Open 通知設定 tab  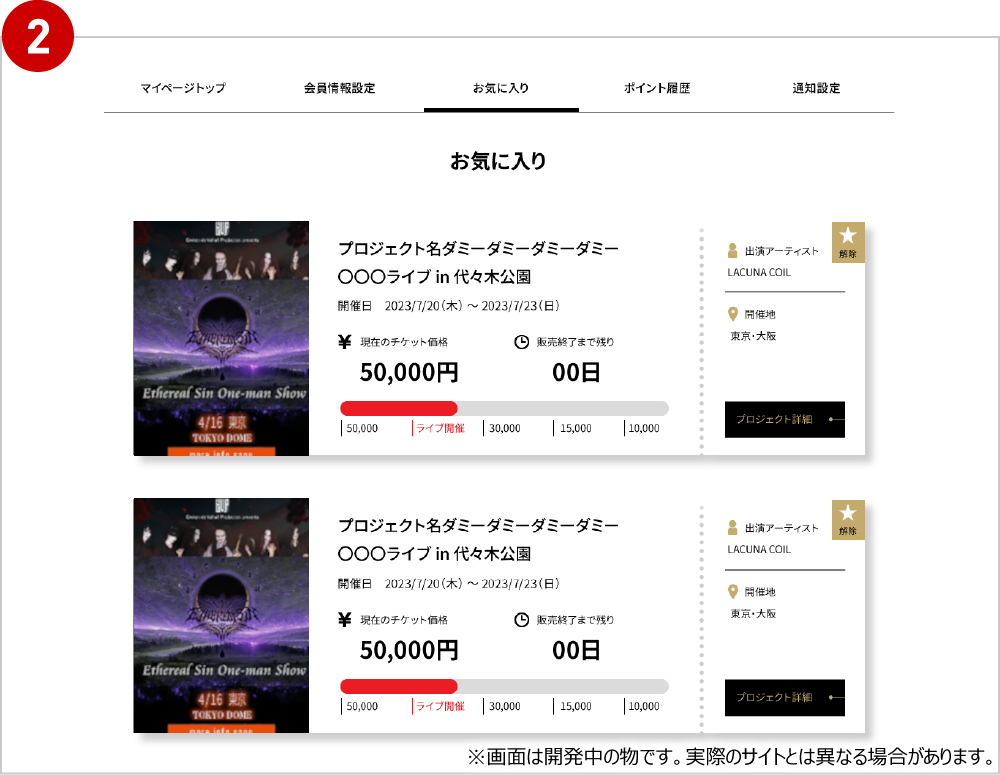[816, 88]
